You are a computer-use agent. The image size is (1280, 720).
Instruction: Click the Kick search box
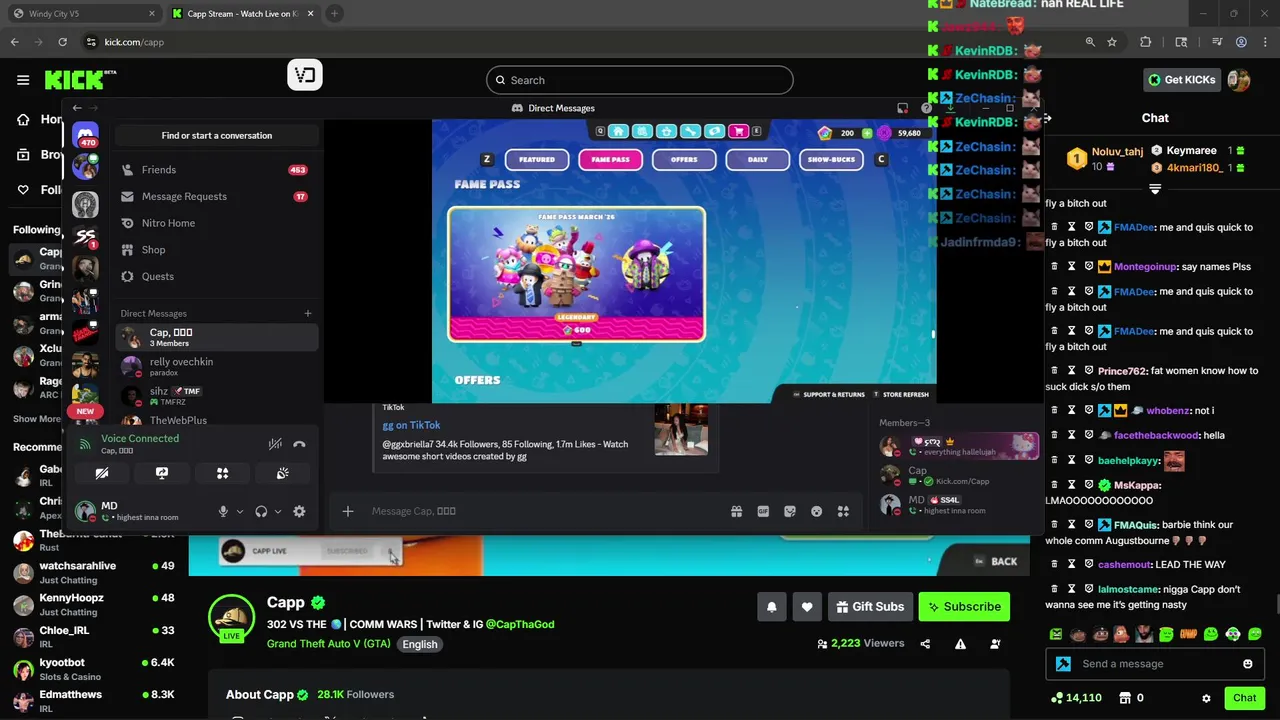640,80
